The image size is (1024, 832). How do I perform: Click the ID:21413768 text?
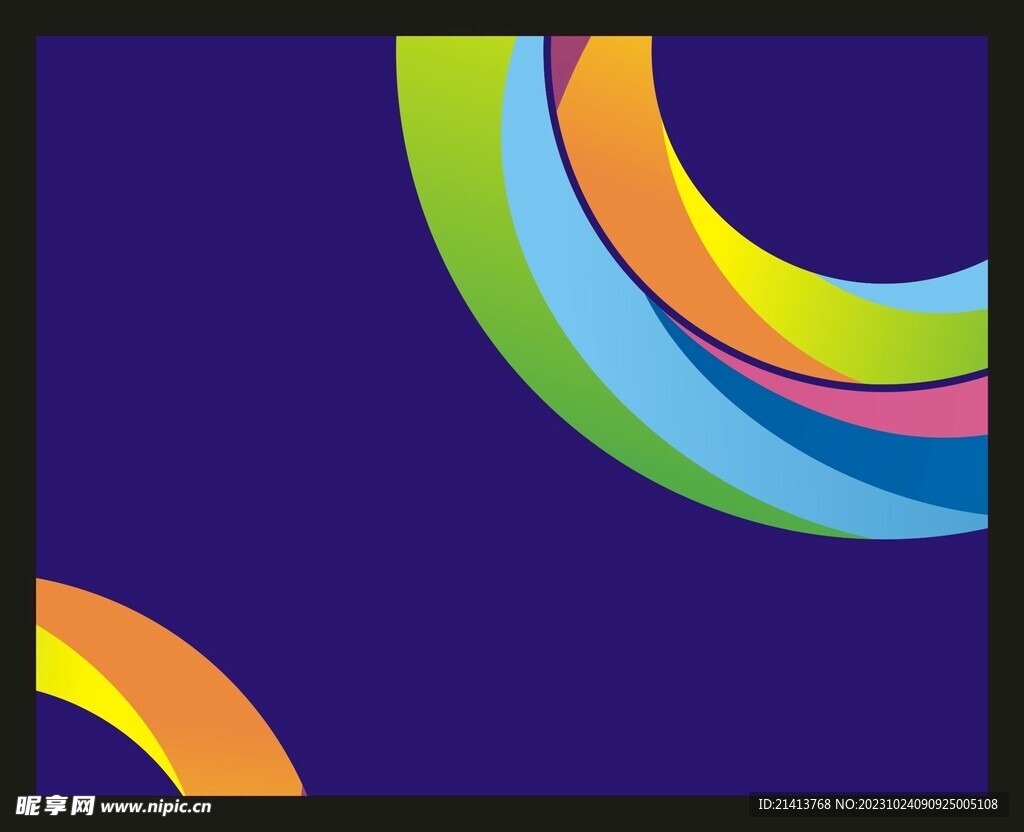coord(795,804)
